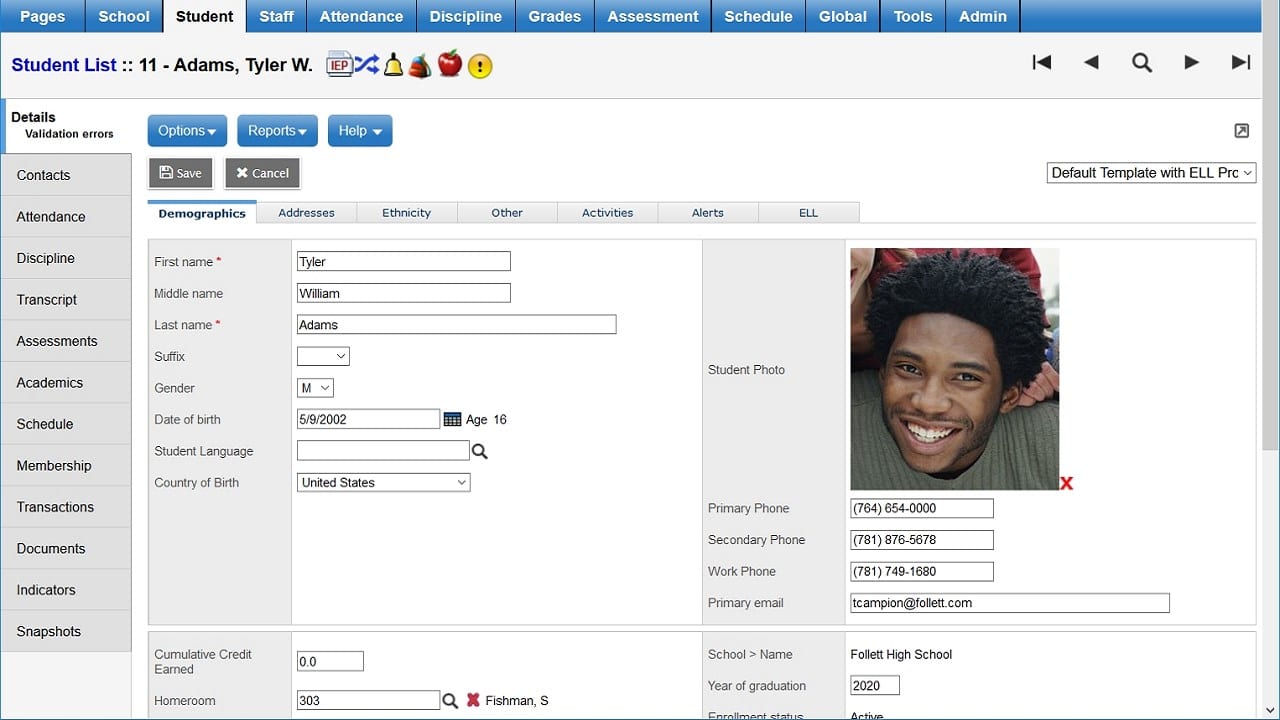Click the yellow exclamation alert icon
Viewport: 1280px width, 720px height.
[480, 65]
